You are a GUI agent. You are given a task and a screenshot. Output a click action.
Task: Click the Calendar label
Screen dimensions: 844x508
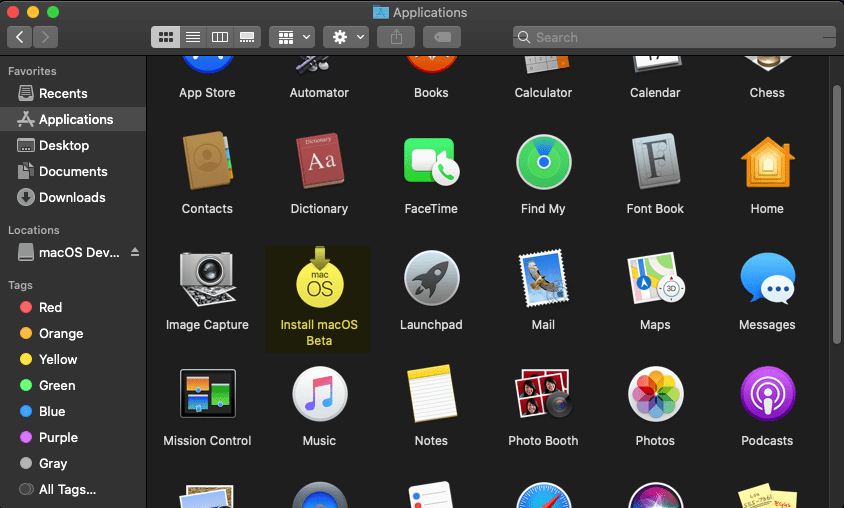pos(655,93)
